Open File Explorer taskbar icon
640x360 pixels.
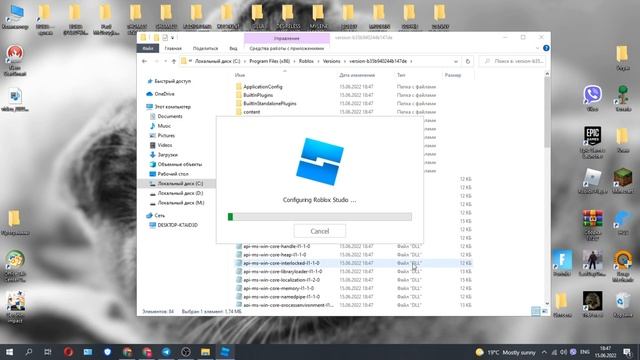(205, 351)
